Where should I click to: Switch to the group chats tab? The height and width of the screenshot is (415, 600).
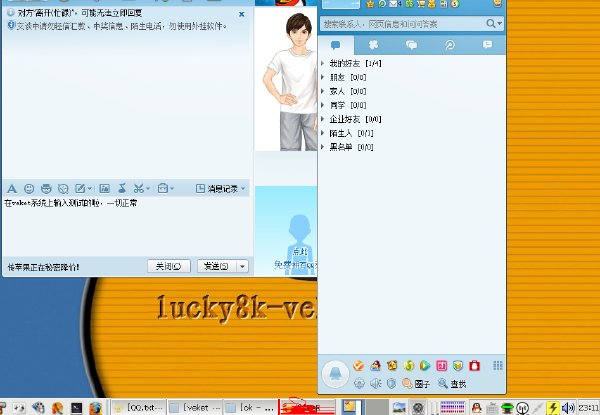coord(411,45)
